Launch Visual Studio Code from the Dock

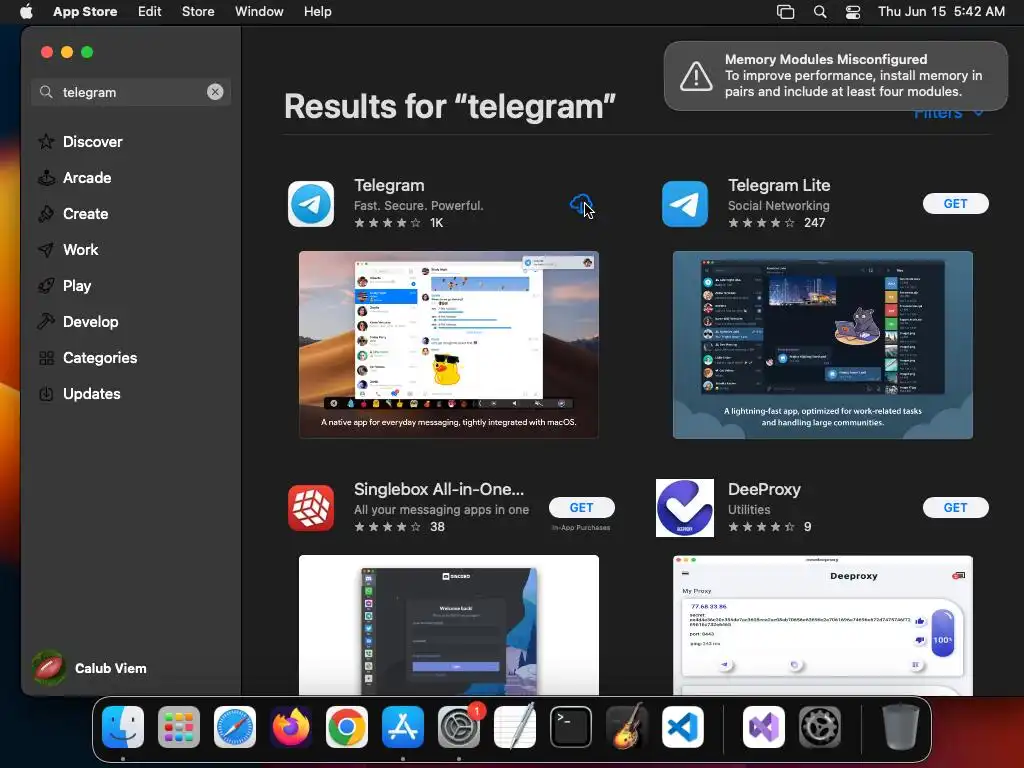683,727
